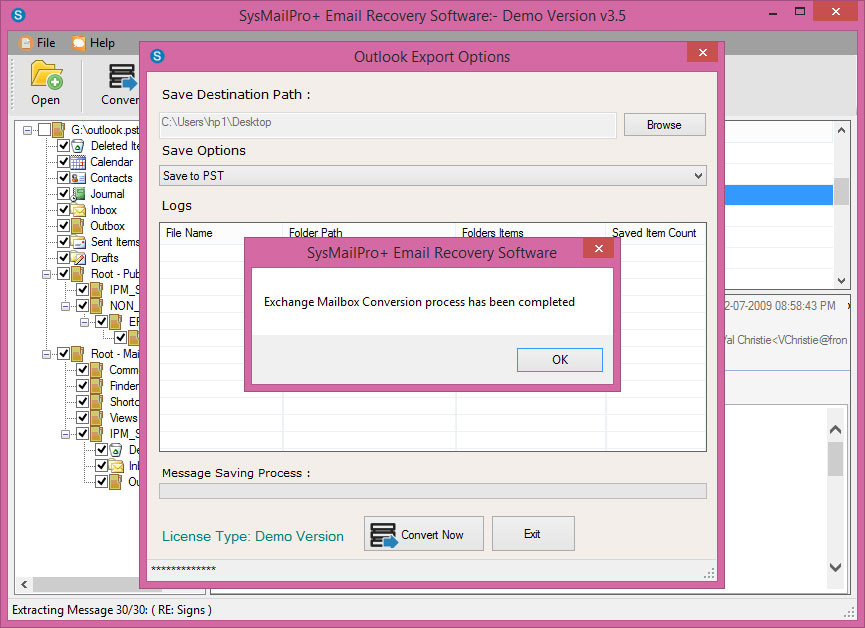Collapse the NON_ subfolder node
This screenshot has width=865, height=628.
pos(65,306)
